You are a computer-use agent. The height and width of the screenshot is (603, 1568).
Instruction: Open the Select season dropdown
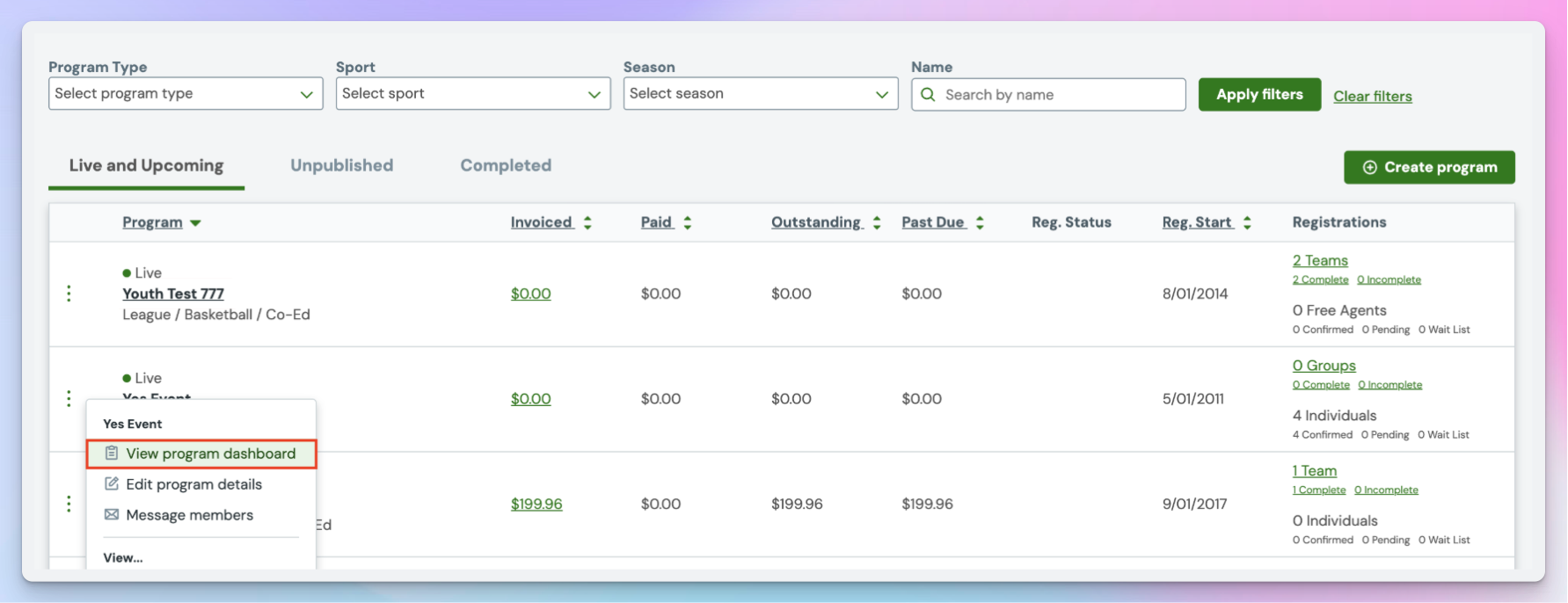(761, 93)
